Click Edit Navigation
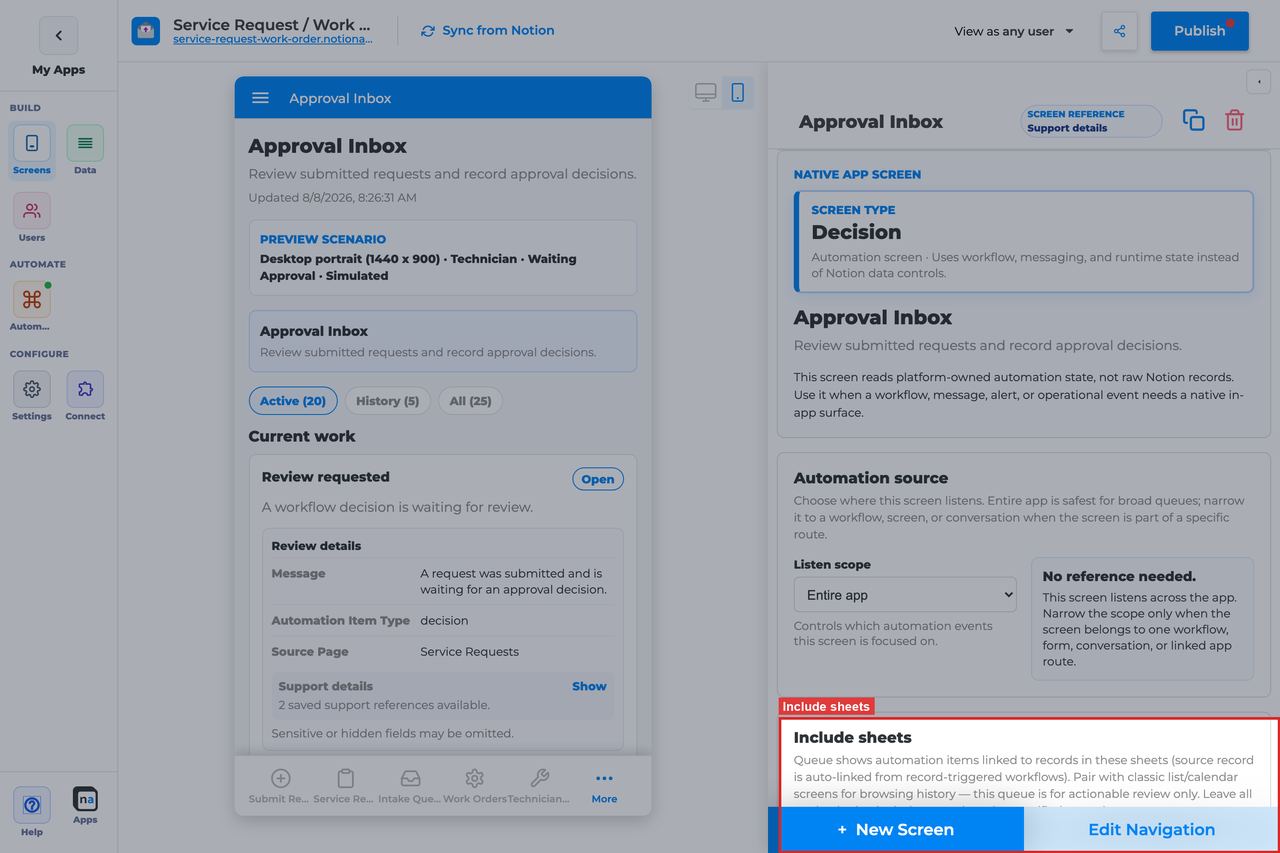Image resolution: width=1280 pixels, height=853 pixels. [x=1151, y=829]
